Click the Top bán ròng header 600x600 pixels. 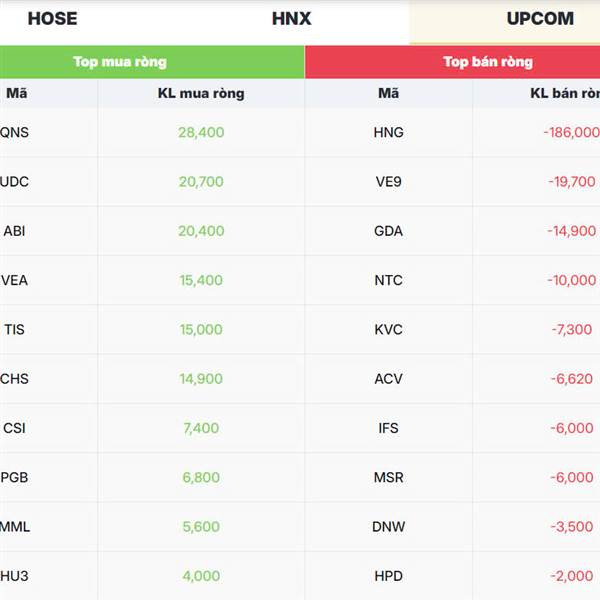coord(488,62)
